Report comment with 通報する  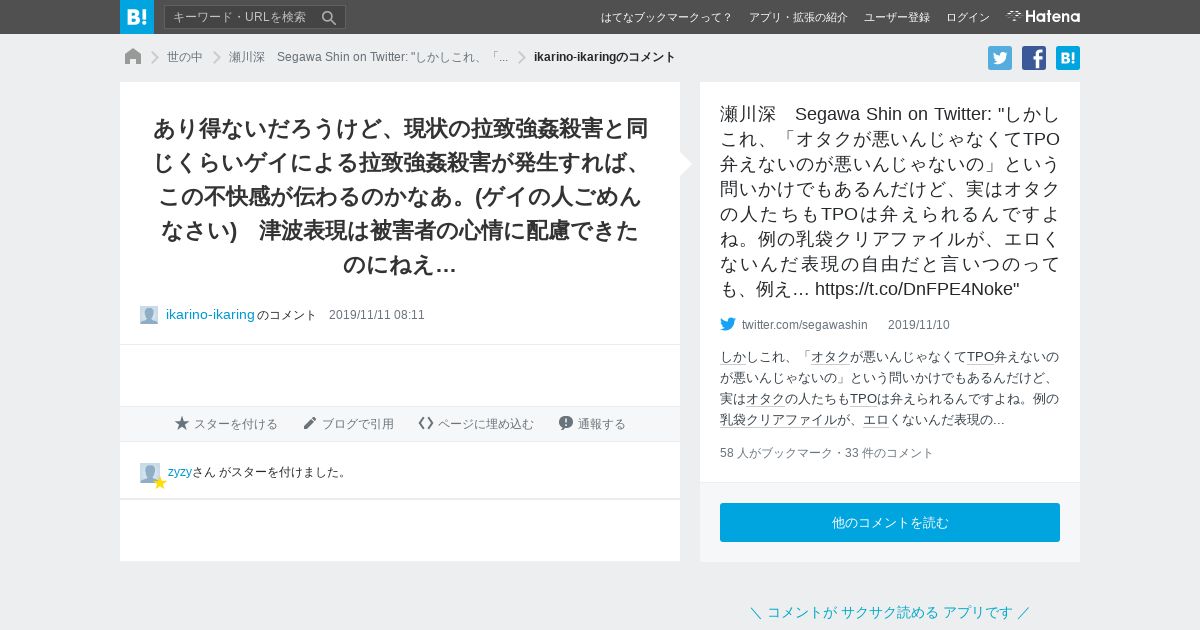[592, 424]
